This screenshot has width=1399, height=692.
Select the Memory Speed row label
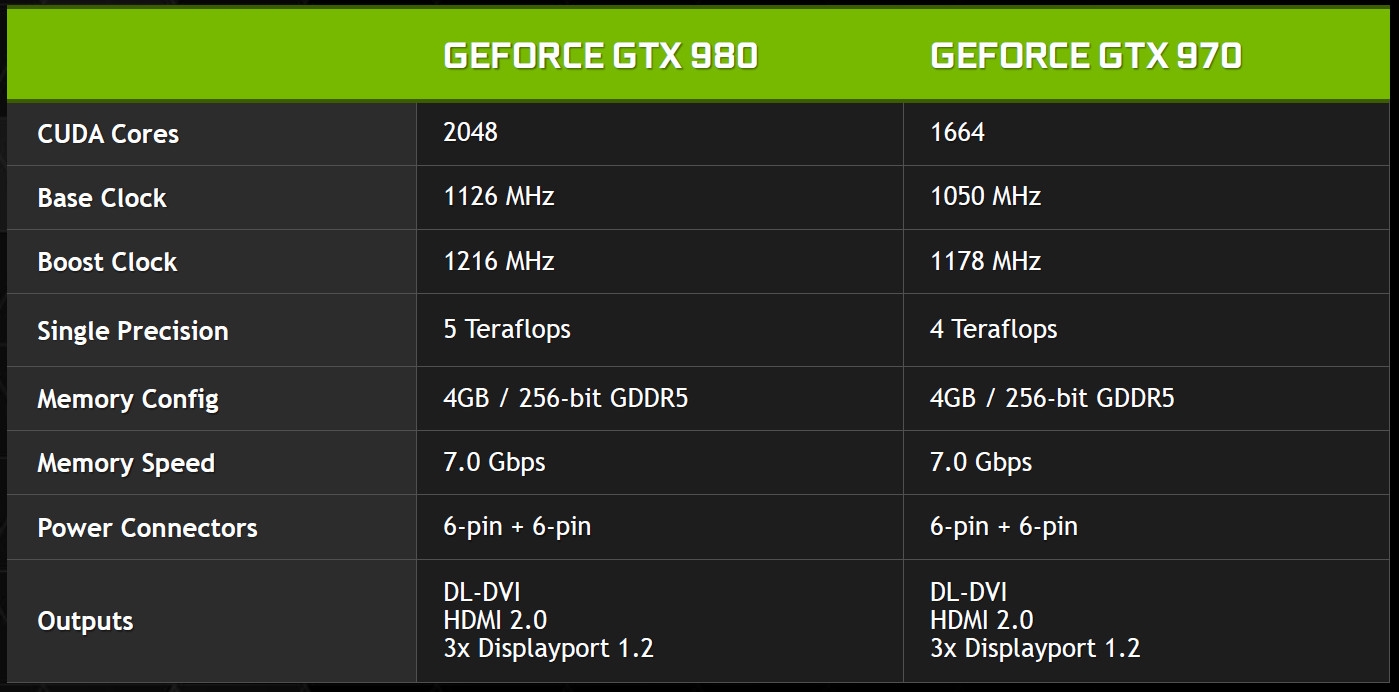point(126,464)
